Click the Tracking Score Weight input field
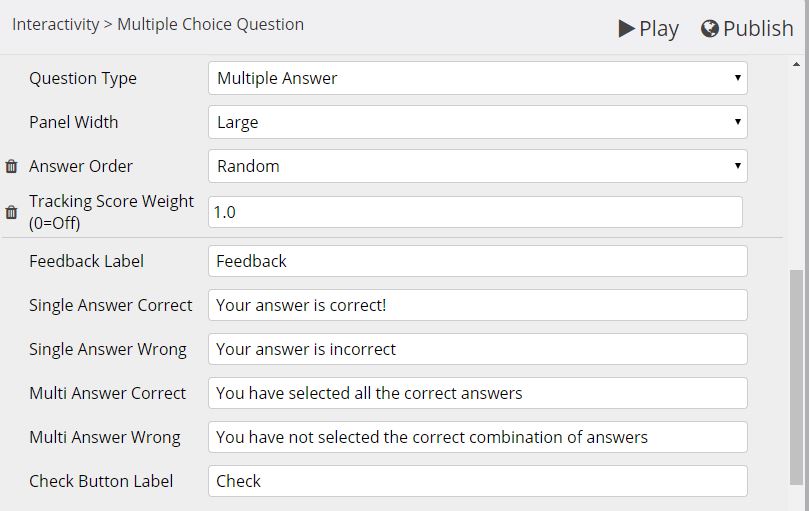 pos(475,212)
